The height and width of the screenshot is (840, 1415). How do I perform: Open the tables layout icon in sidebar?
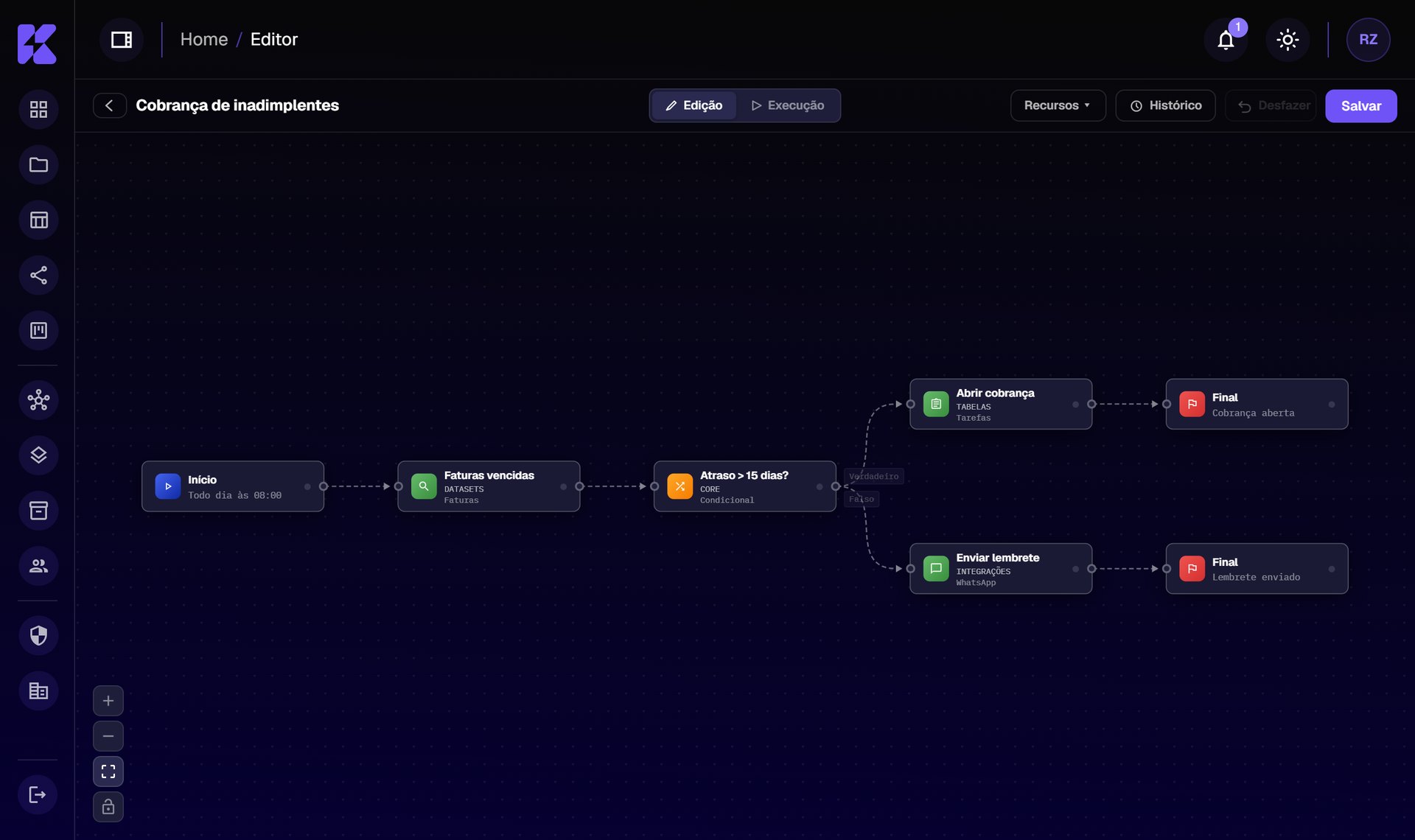click(38, 220)
